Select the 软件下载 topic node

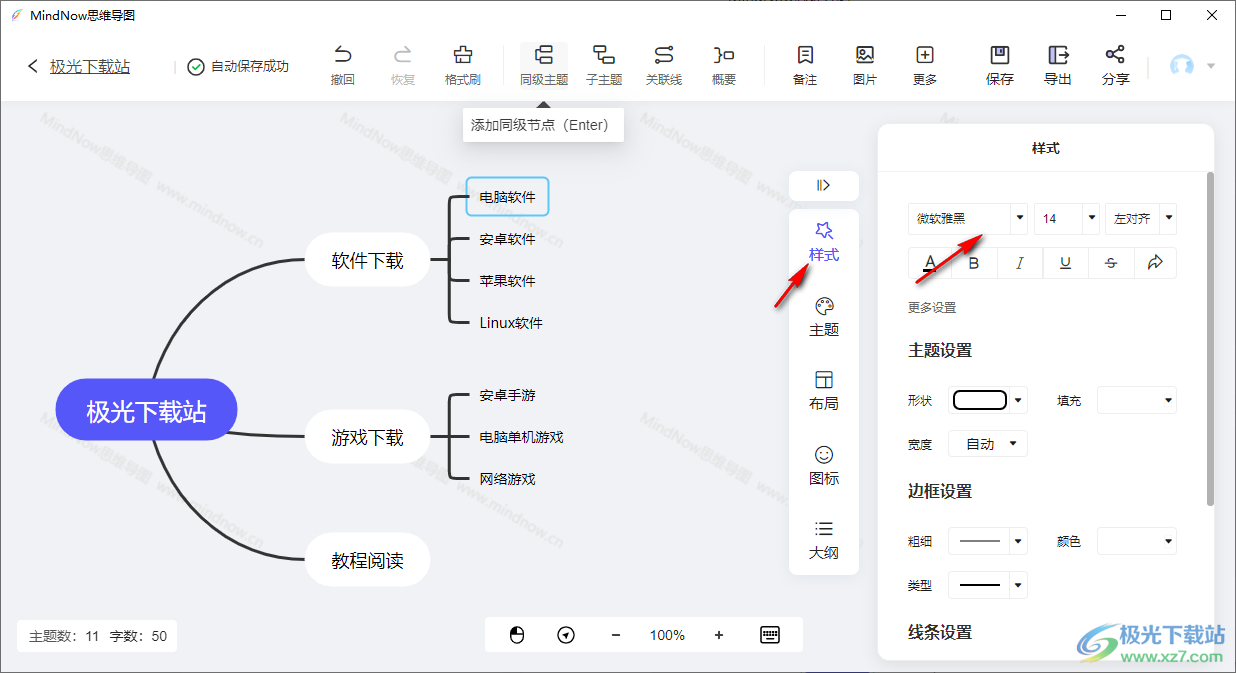[368, 260]
